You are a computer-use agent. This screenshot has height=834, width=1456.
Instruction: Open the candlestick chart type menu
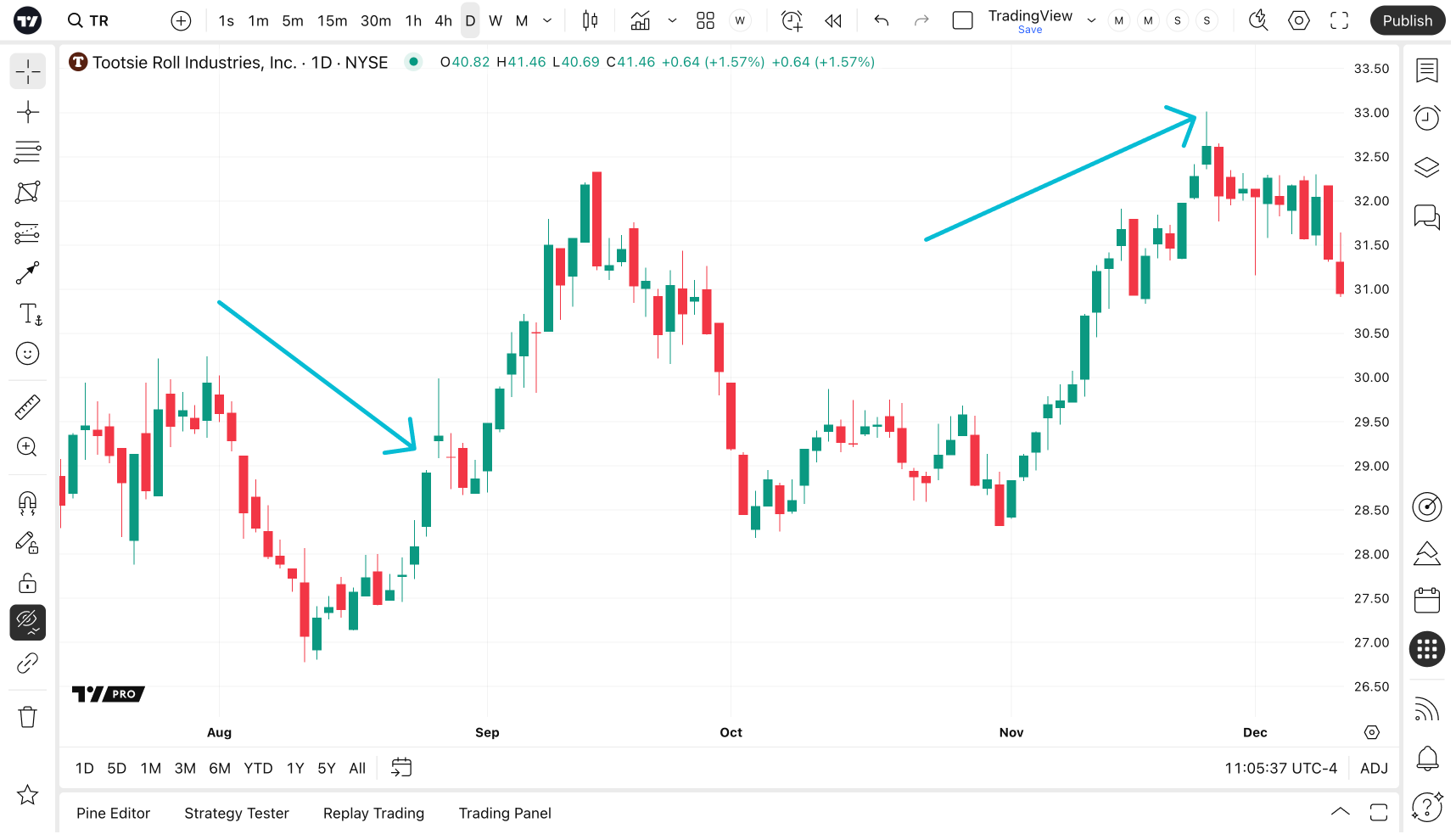(590, 20)
